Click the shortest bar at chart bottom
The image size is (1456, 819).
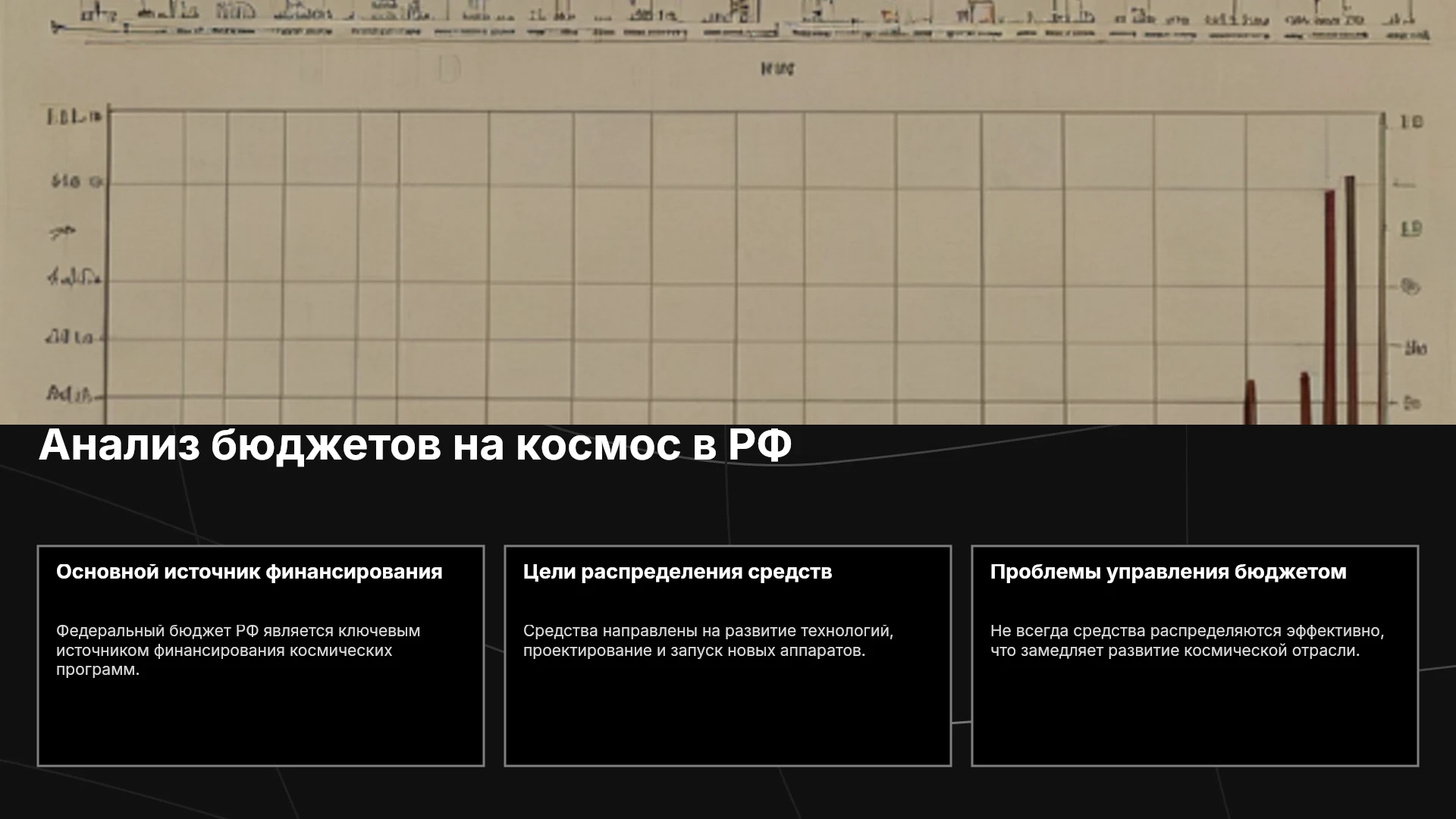[1250, 403]
